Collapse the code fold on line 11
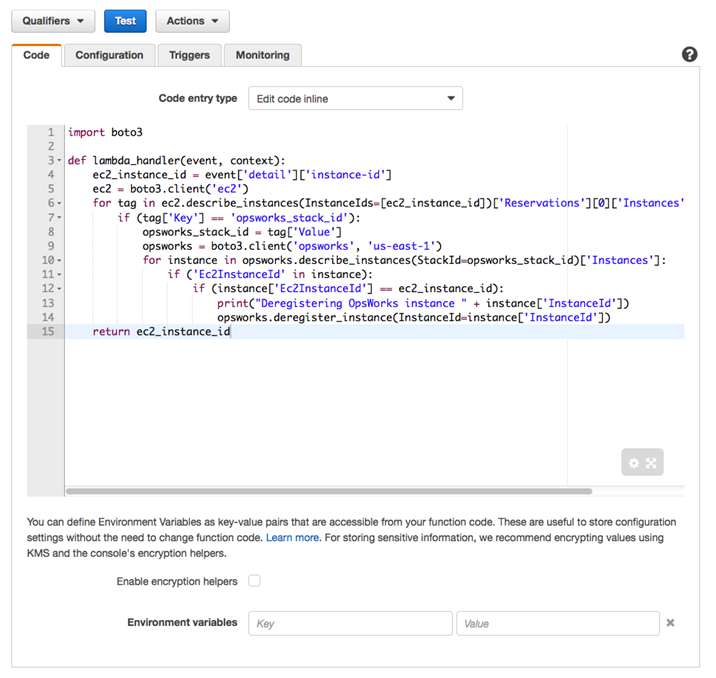Screen dimensions: 716x678 (x=59, y=274)
